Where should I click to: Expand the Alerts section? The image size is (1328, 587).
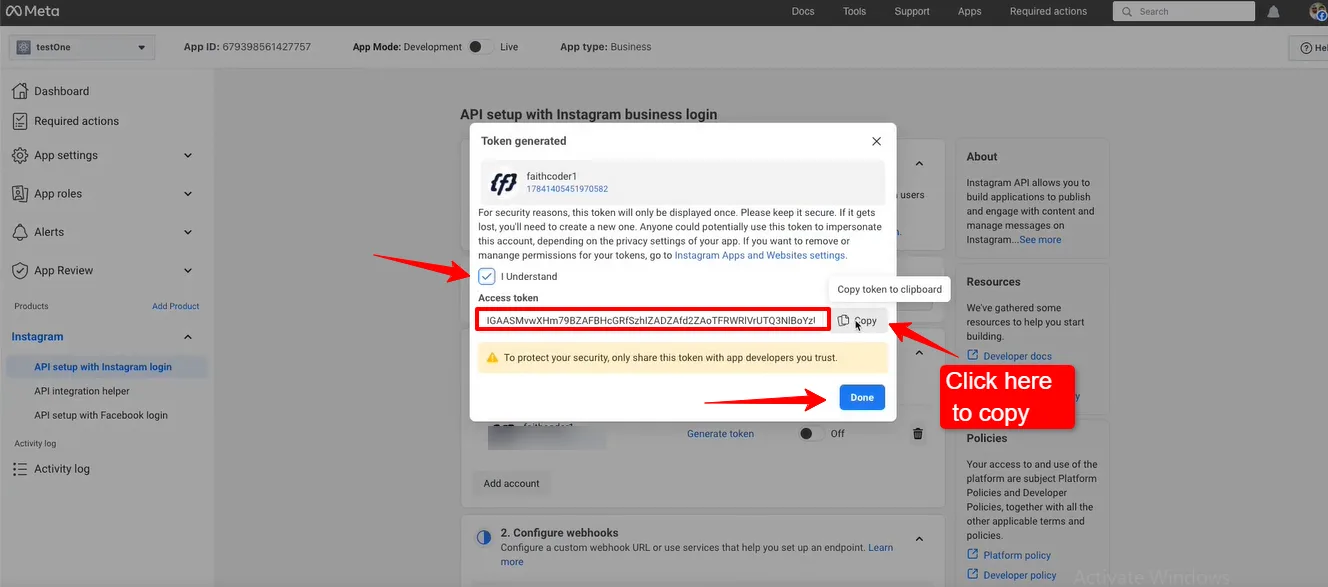[188, 232]
